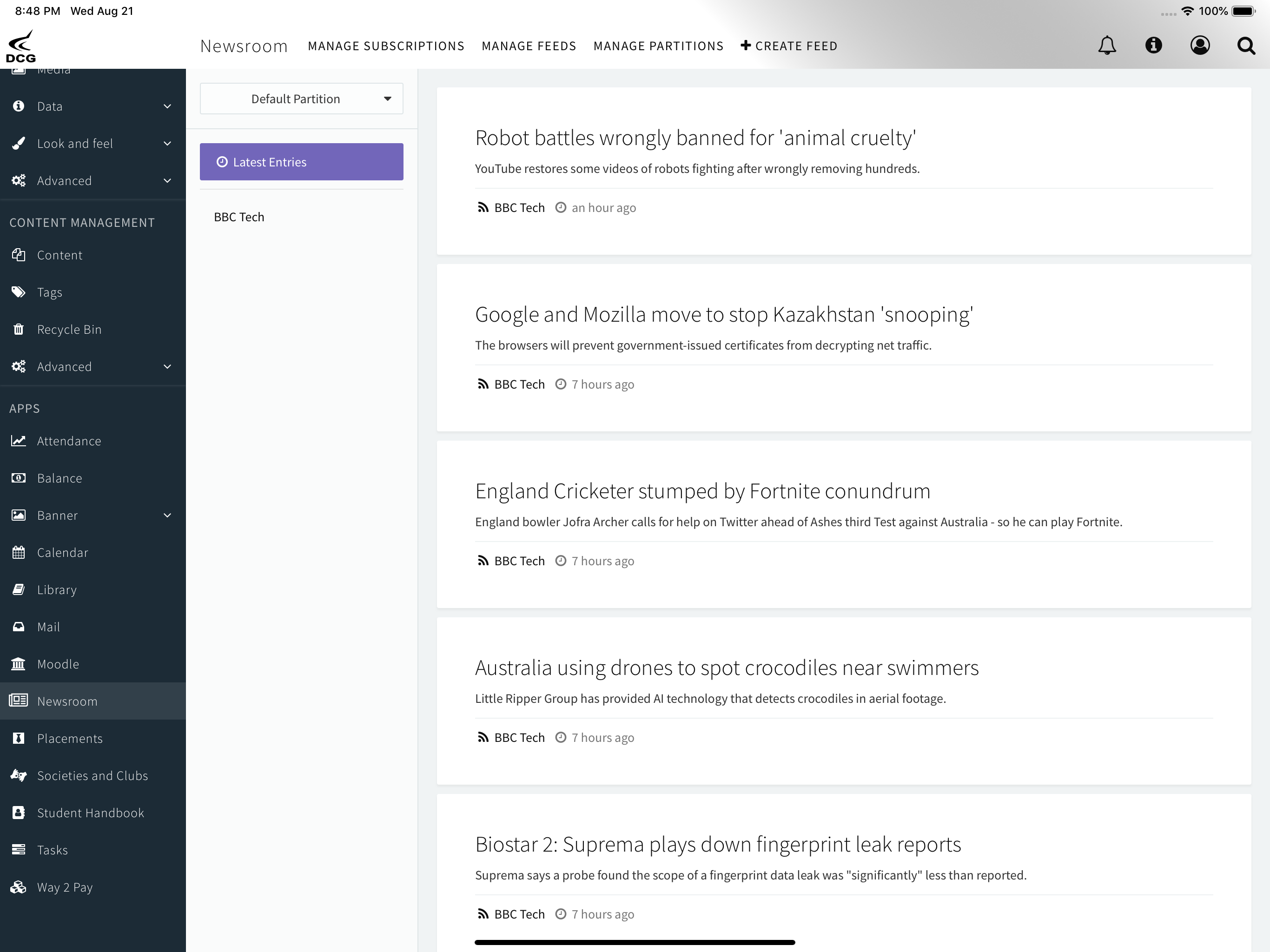The height and width of the screenshot is (952, 1270).
Task: Click the 8:48 PM clock in status bar
Action: 37,11
